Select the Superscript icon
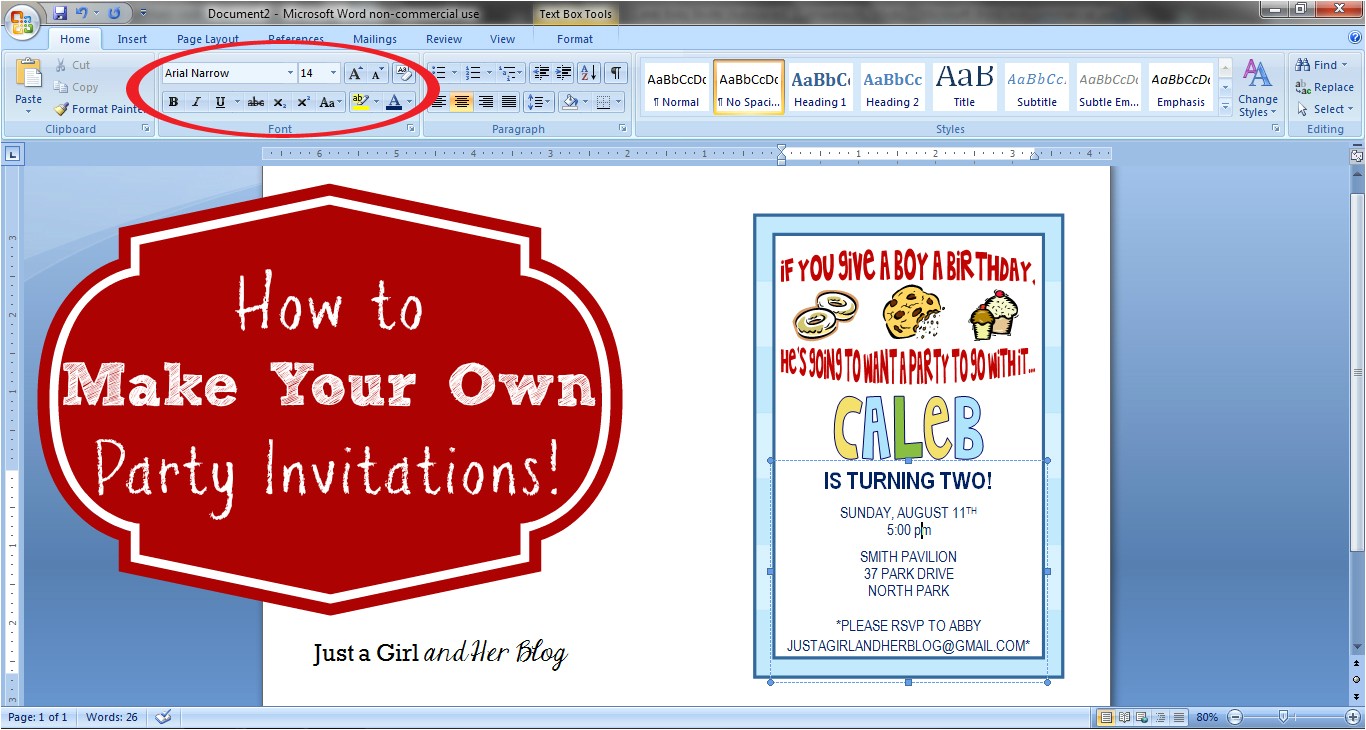Image resolution: width=1366 pixels, height=730 pixels. (x=303, y=101)
